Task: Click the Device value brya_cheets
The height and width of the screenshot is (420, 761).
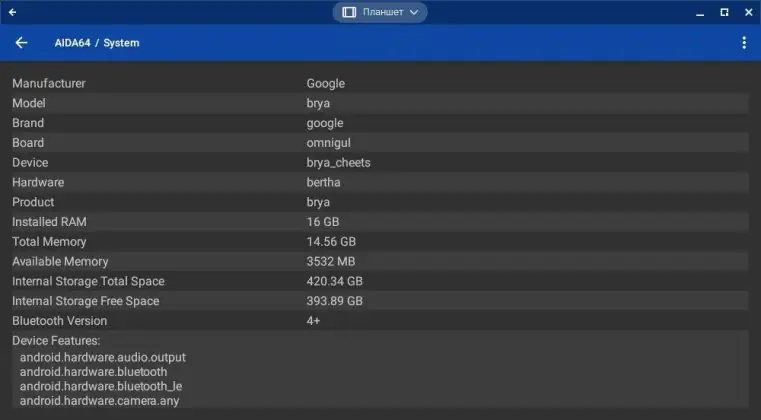Action: [x=338, y=163]
